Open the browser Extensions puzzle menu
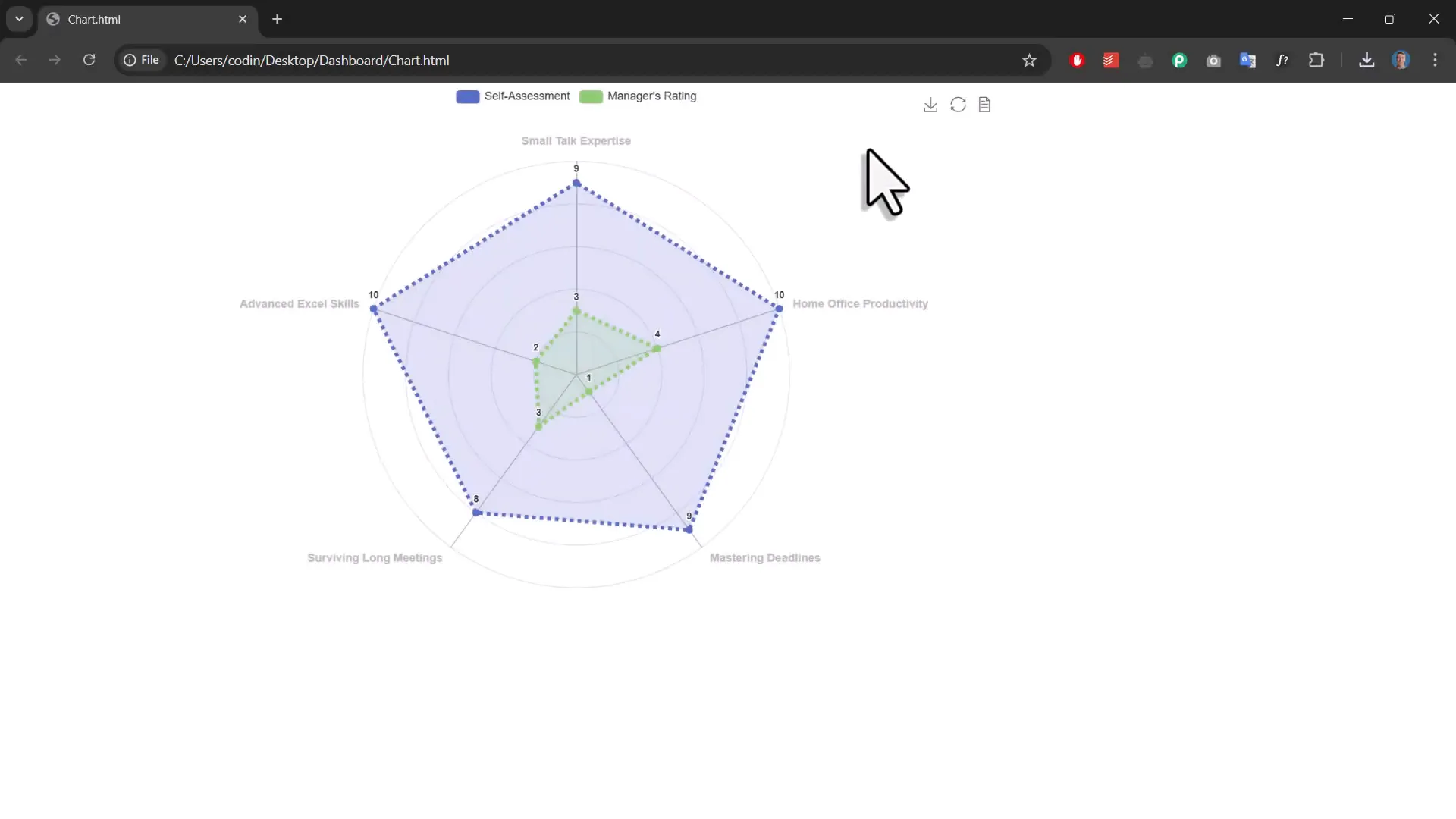1456x819 pixels. click(1316, 60)
